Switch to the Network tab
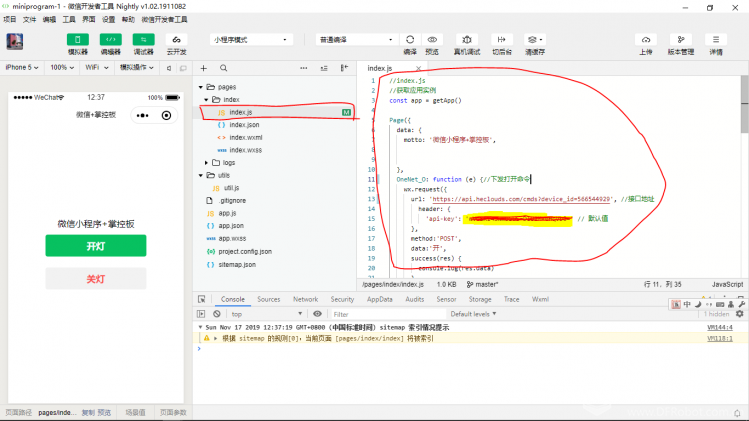This screenshot has height=421, width=749. tap(305, 300)
